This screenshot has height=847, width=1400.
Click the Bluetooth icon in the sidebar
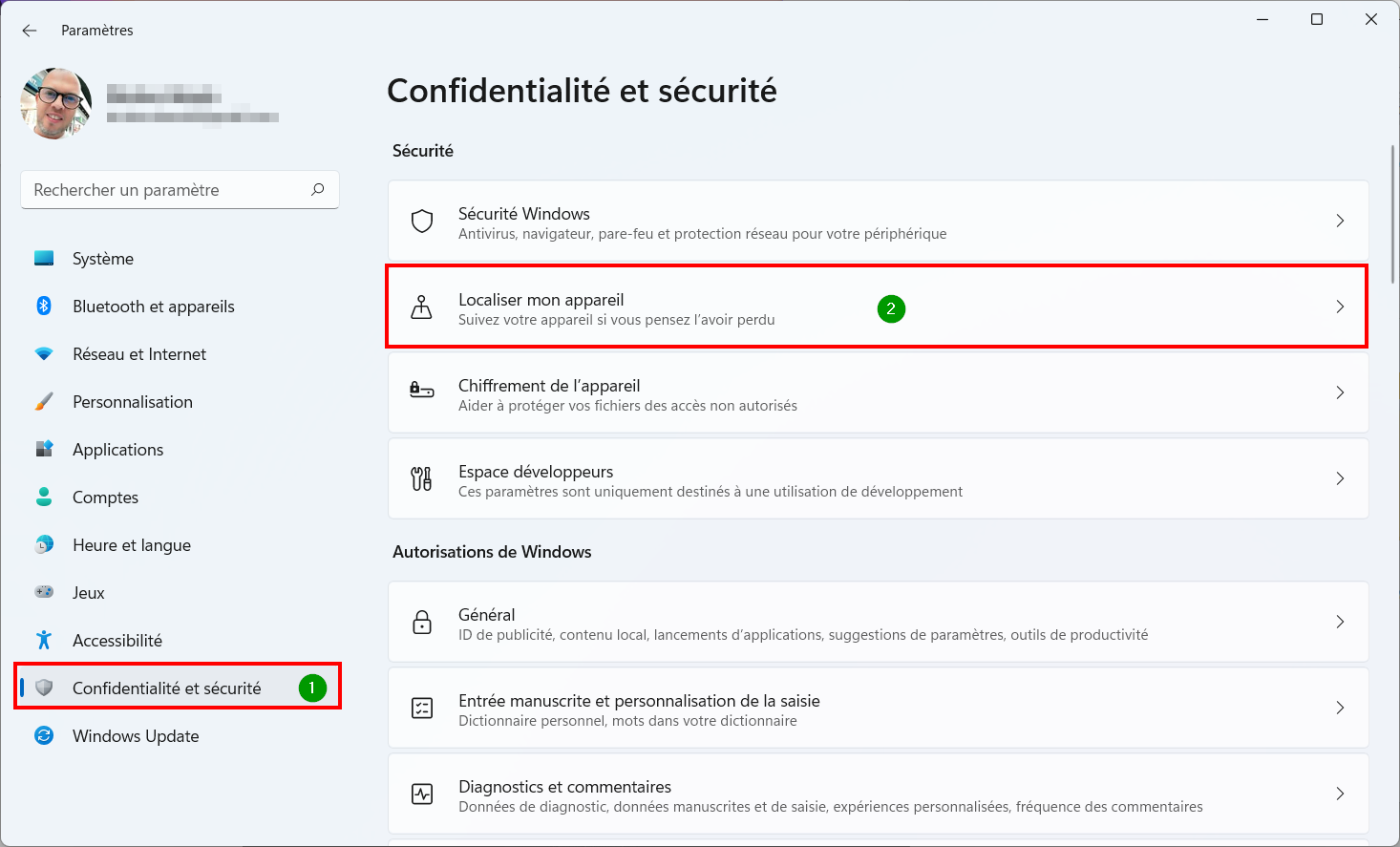coord(44,306)
